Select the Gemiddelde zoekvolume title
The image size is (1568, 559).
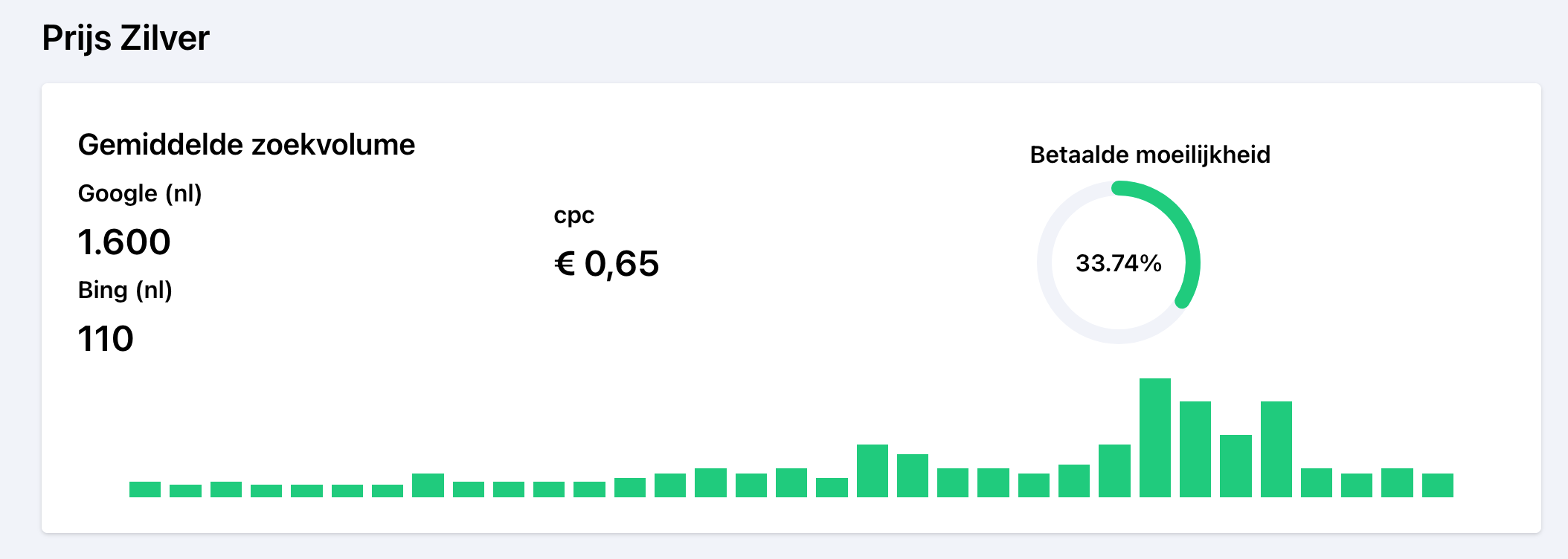point(246,144)
